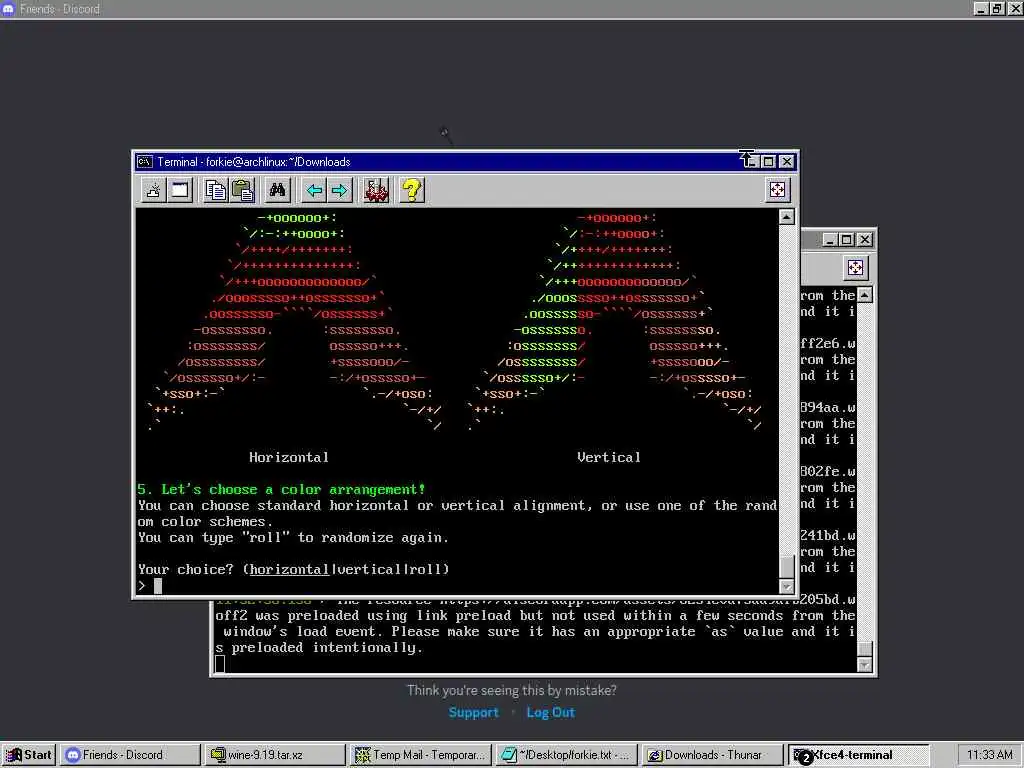
Task: Close the back terminal window
Action: (864, 240)
